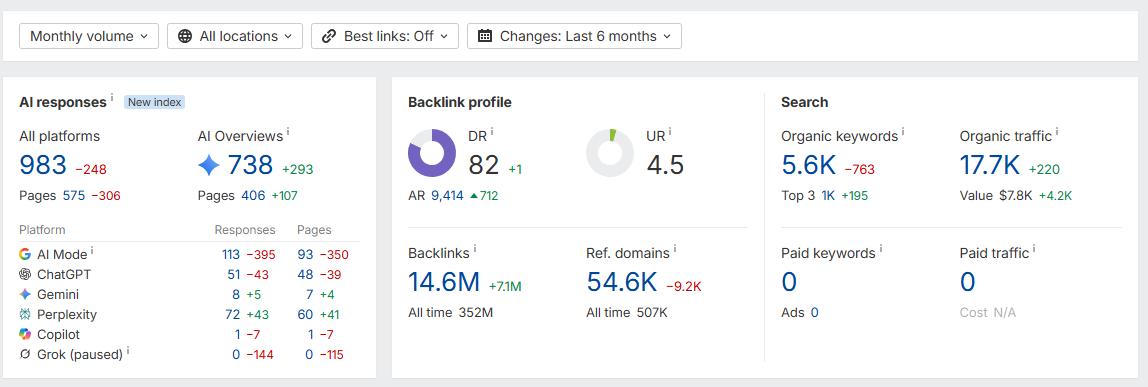
Task: Click the UR donut chart
Action: pyautogui.click(x=610, y=153)
